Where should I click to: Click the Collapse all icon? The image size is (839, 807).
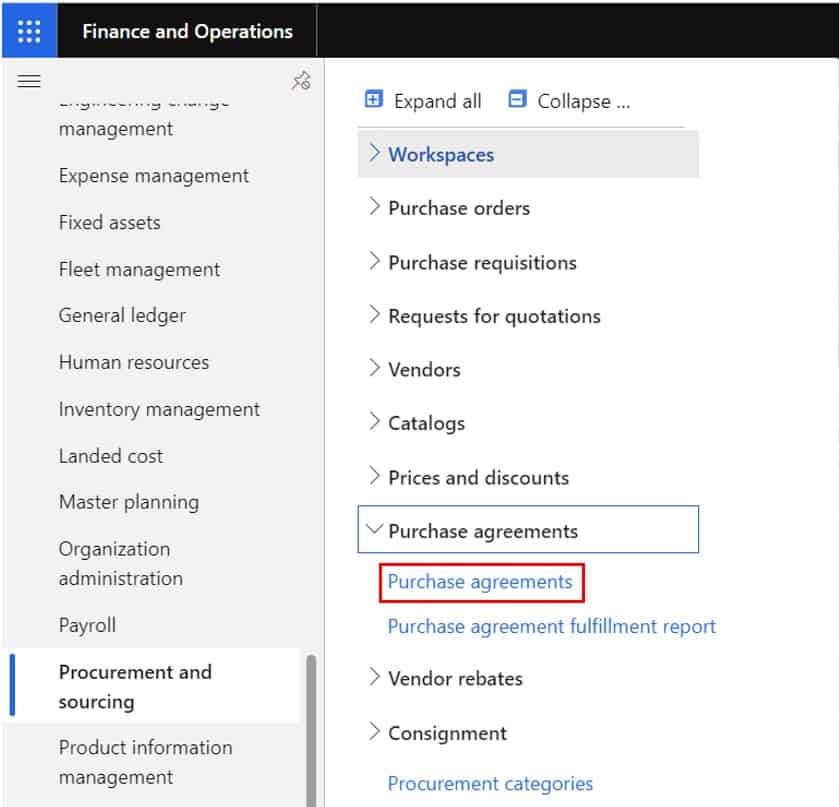coord(517,100)
